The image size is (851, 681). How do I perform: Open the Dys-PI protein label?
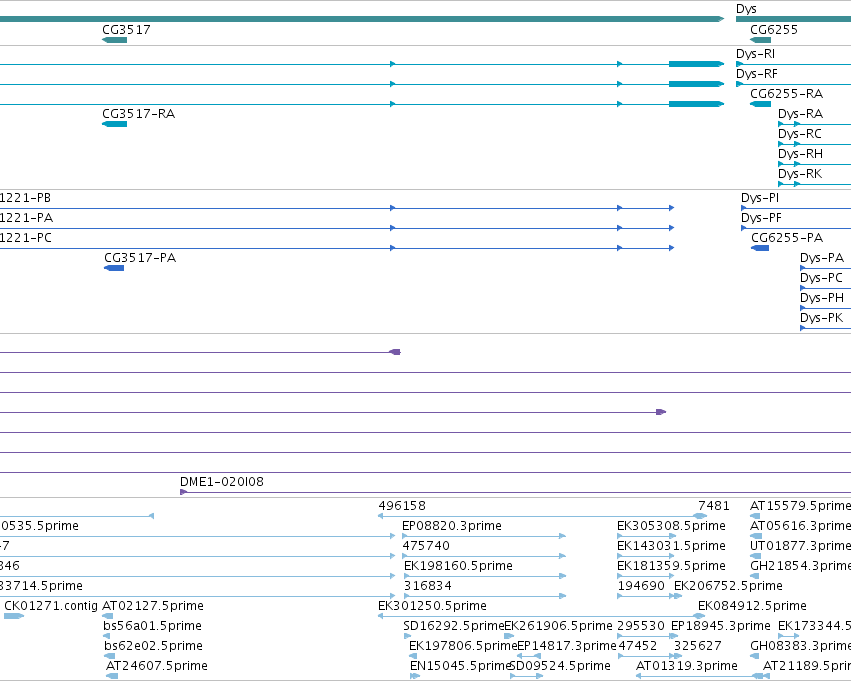(x=760, y=198)
